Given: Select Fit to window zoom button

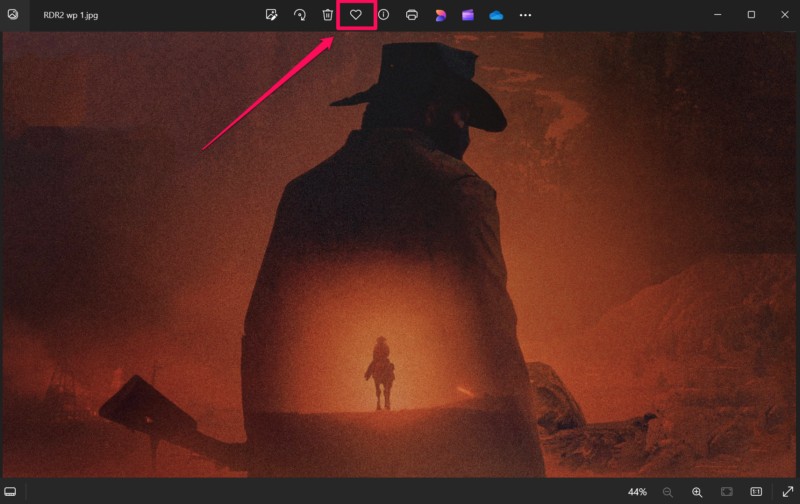Looking at the screenshot, I should (727, 492).
